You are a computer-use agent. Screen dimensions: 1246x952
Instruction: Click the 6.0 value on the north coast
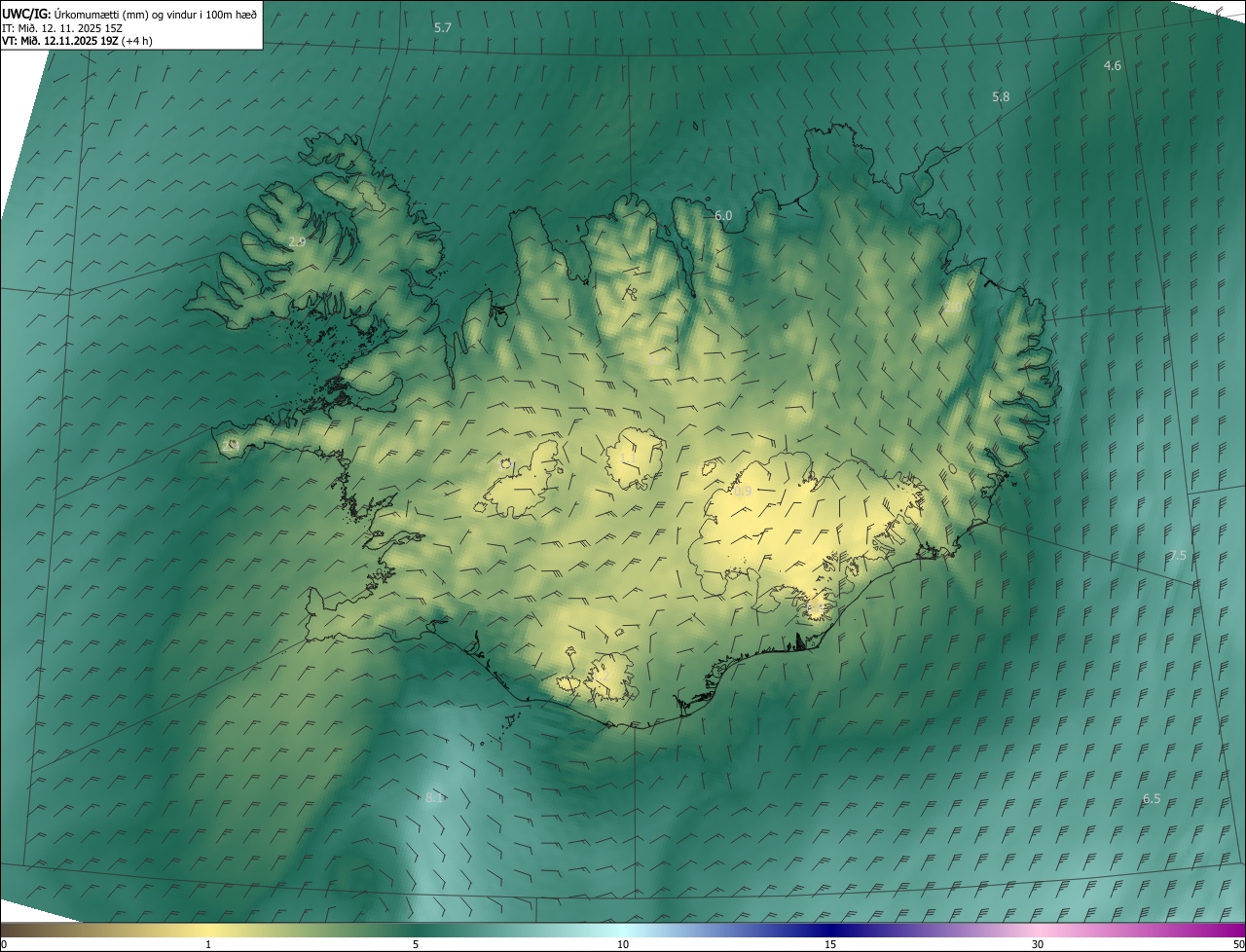click(x=723, y=215)
